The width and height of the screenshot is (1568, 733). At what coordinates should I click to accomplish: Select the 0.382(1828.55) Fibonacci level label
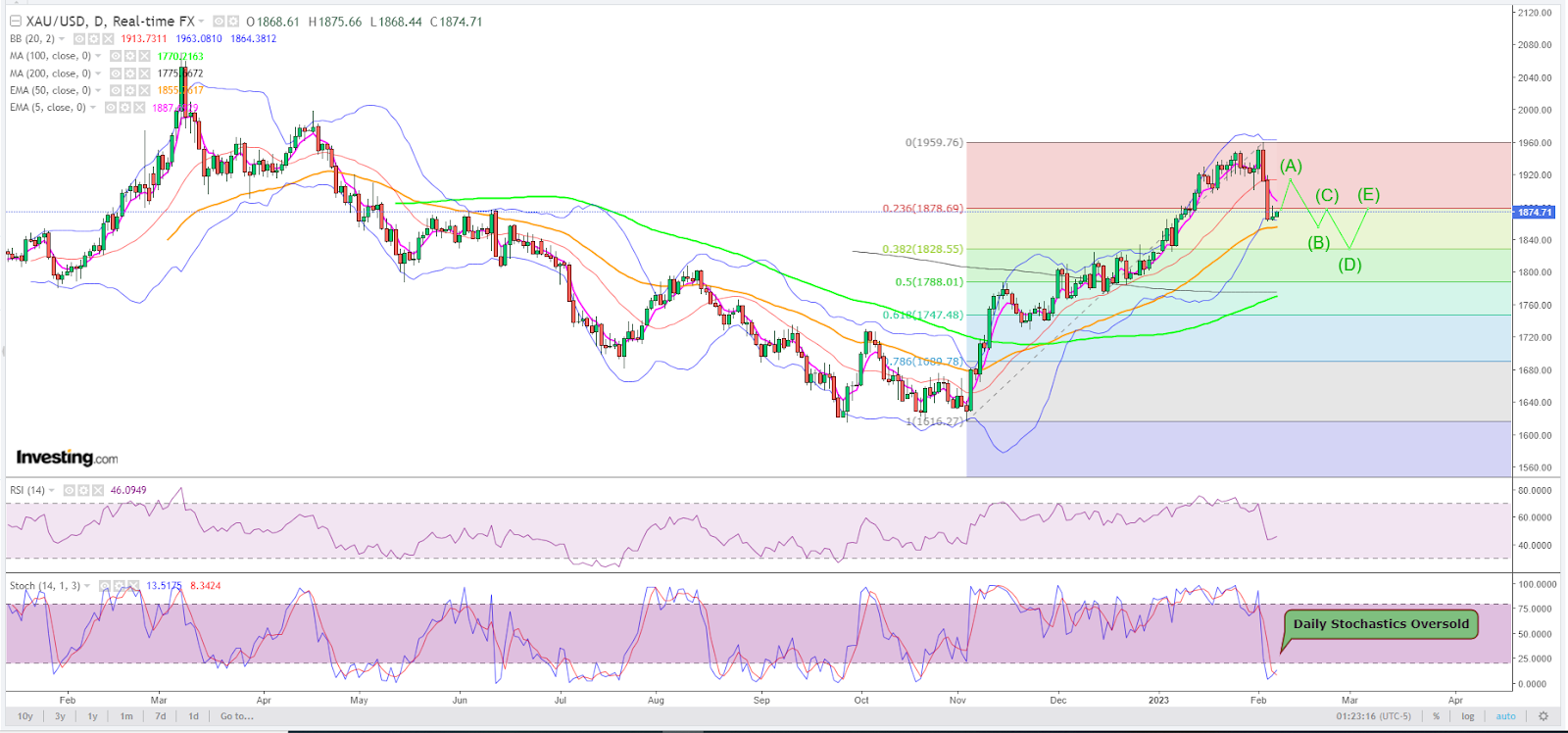pyautogui.click(x=922, y=249)
